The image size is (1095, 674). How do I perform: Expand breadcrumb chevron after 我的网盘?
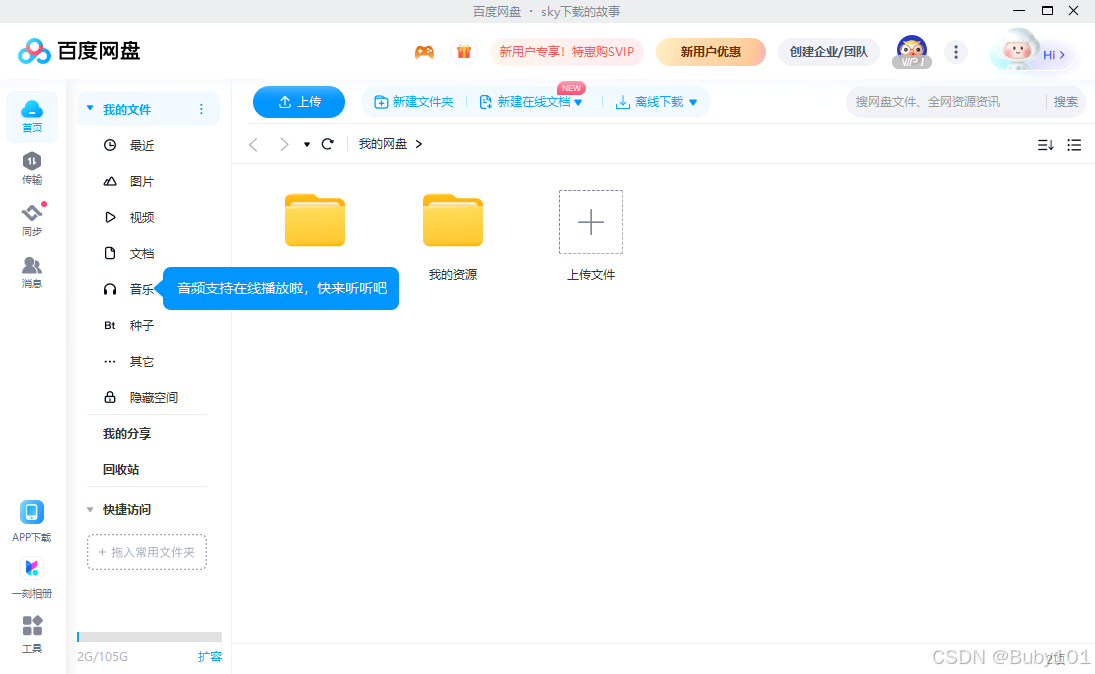pos(419,144)
